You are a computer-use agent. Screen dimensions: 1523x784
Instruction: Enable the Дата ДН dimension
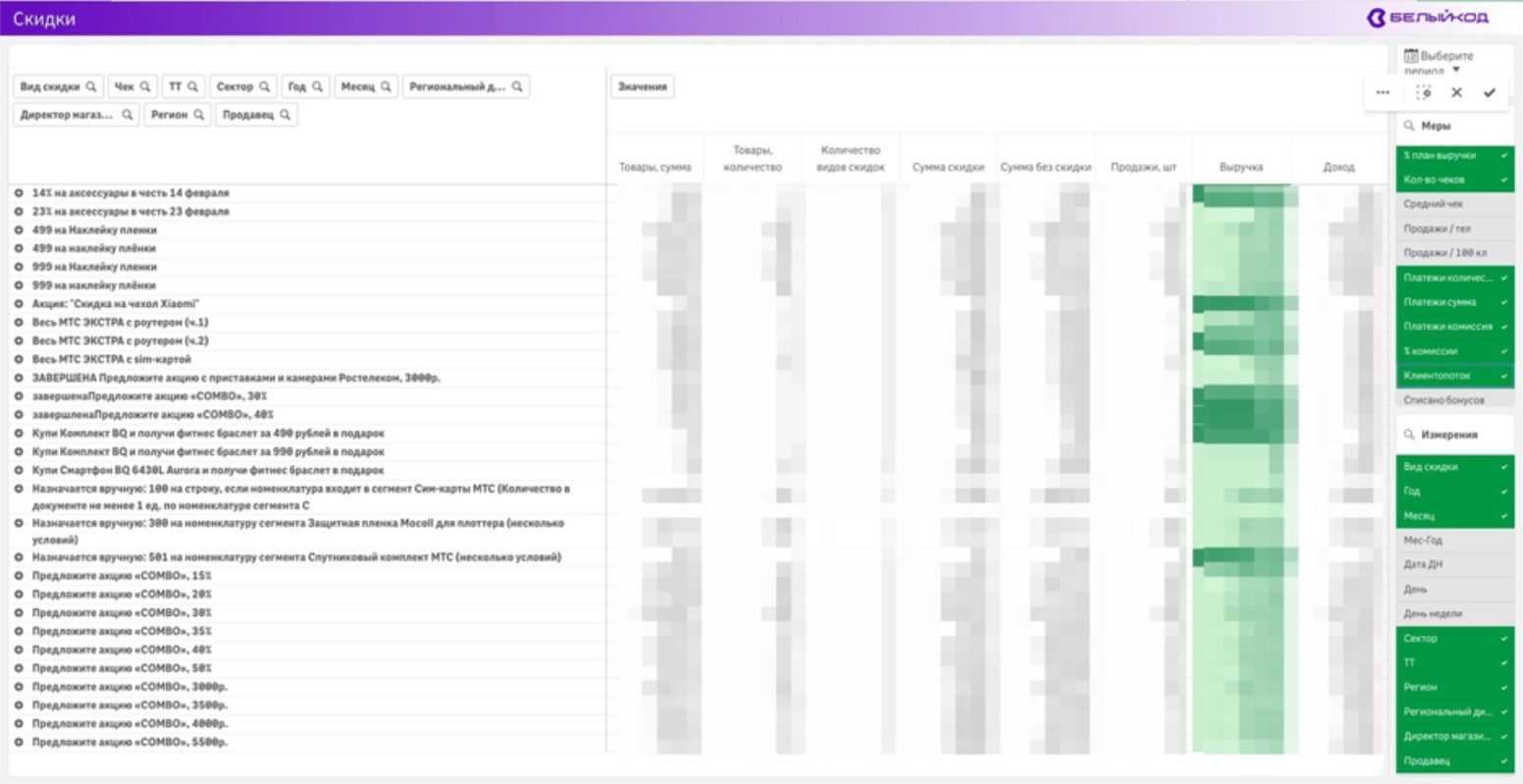coord(1455,565)
